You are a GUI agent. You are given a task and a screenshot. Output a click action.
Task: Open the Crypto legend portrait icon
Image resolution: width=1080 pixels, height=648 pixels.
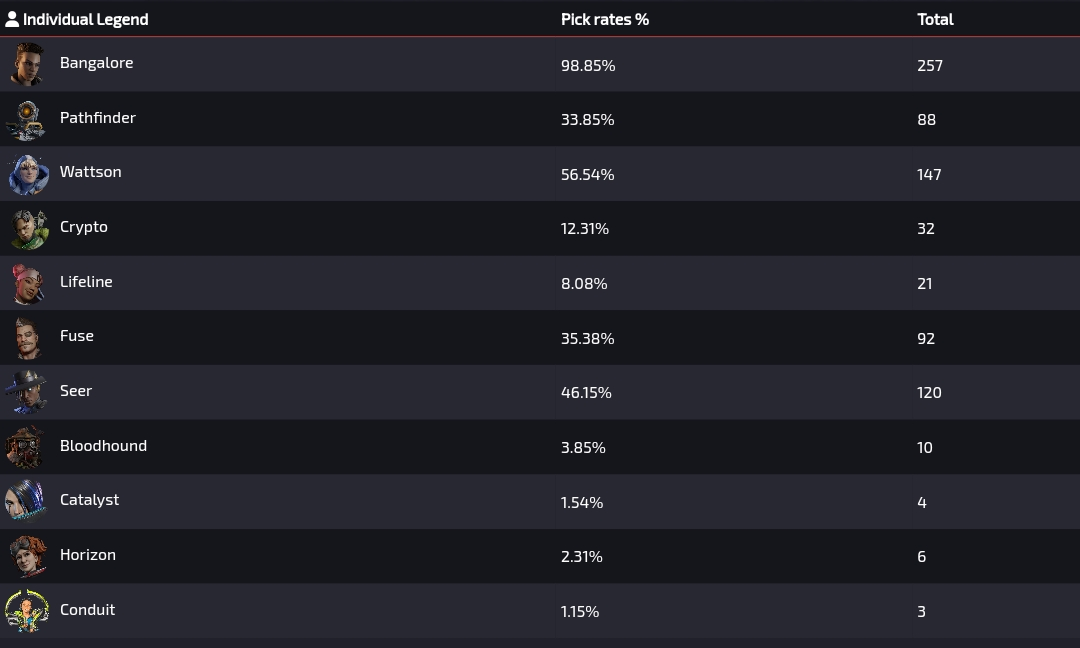[x=29, y=229]
